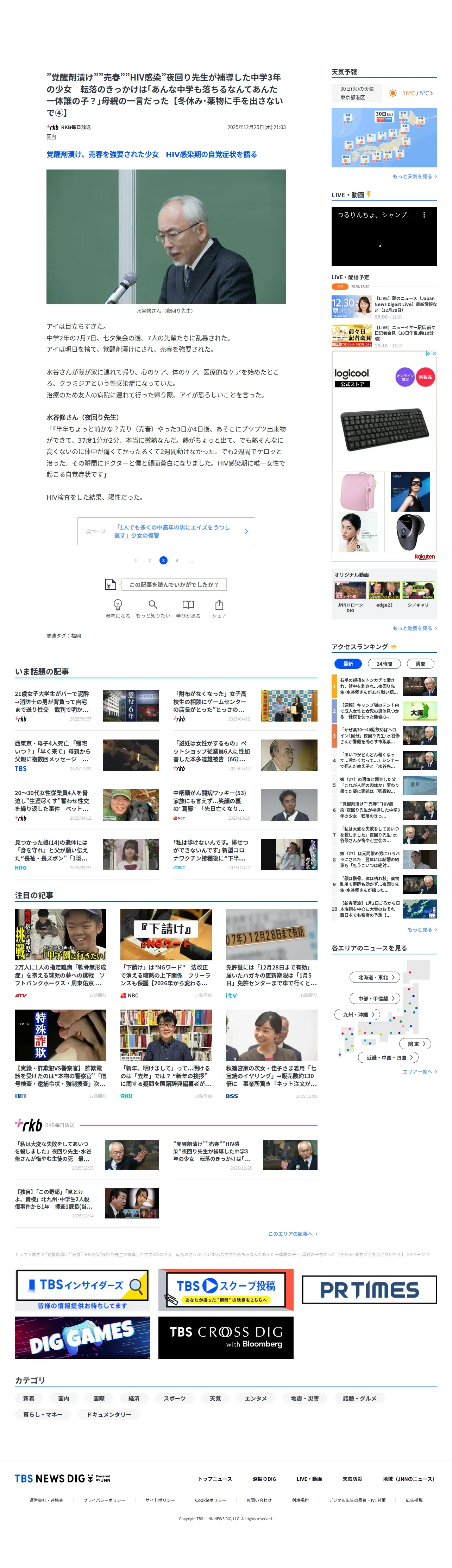Open the スポーツ category chip

pos(175,1398)
